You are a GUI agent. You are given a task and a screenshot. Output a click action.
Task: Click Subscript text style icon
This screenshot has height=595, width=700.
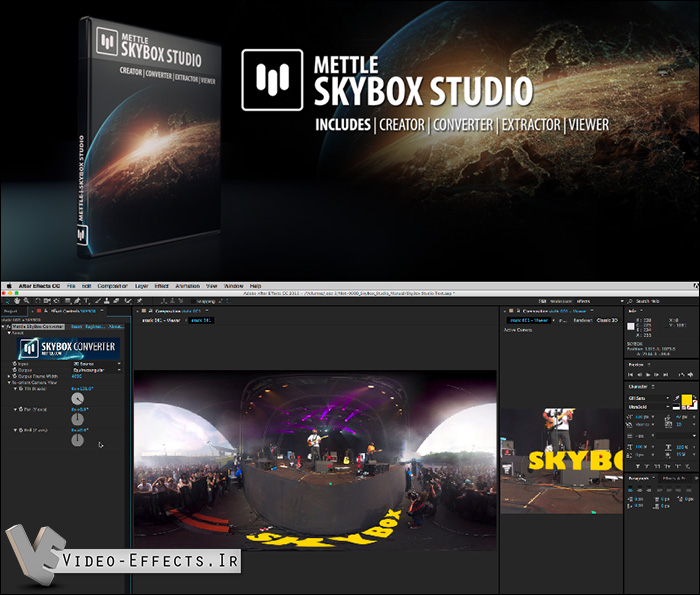pos(688,466)
